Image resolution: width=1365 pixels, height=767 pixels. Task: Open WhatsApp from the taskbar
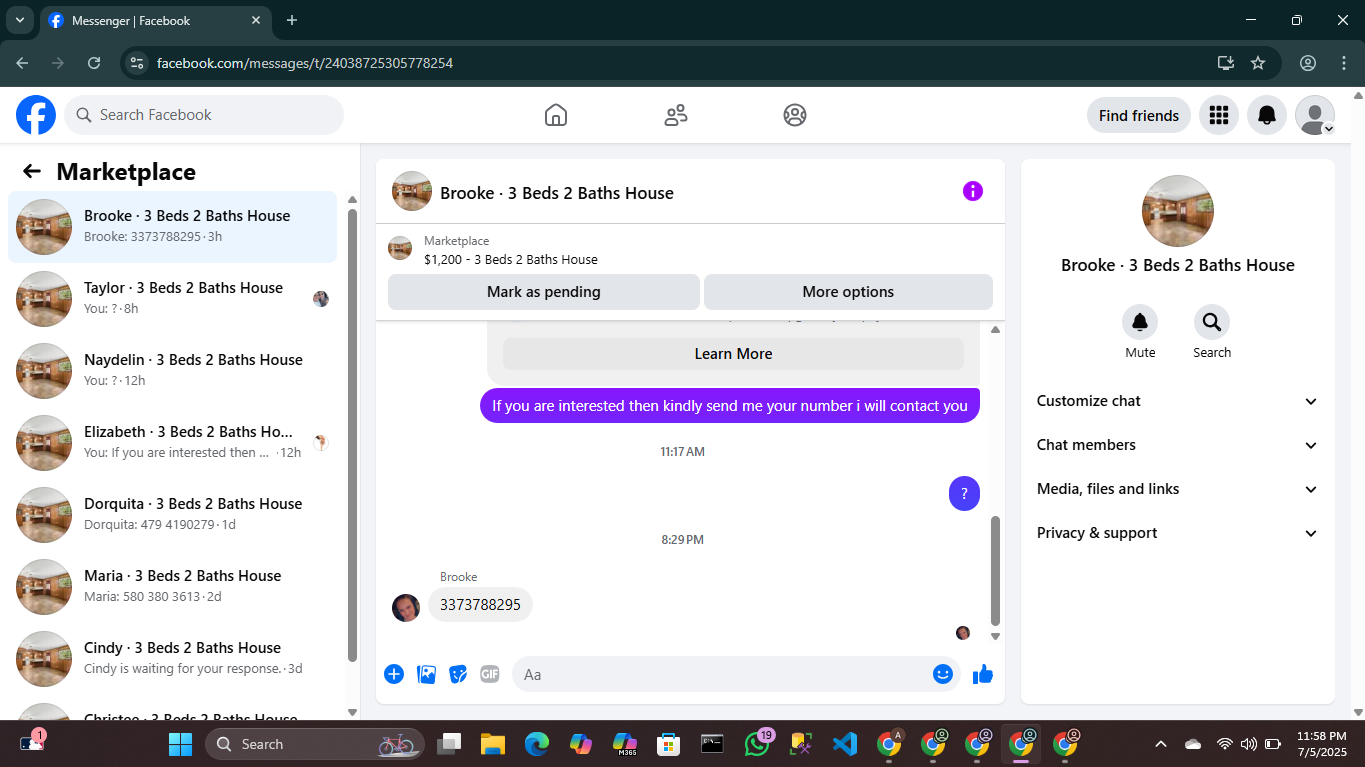coord(757,744)
